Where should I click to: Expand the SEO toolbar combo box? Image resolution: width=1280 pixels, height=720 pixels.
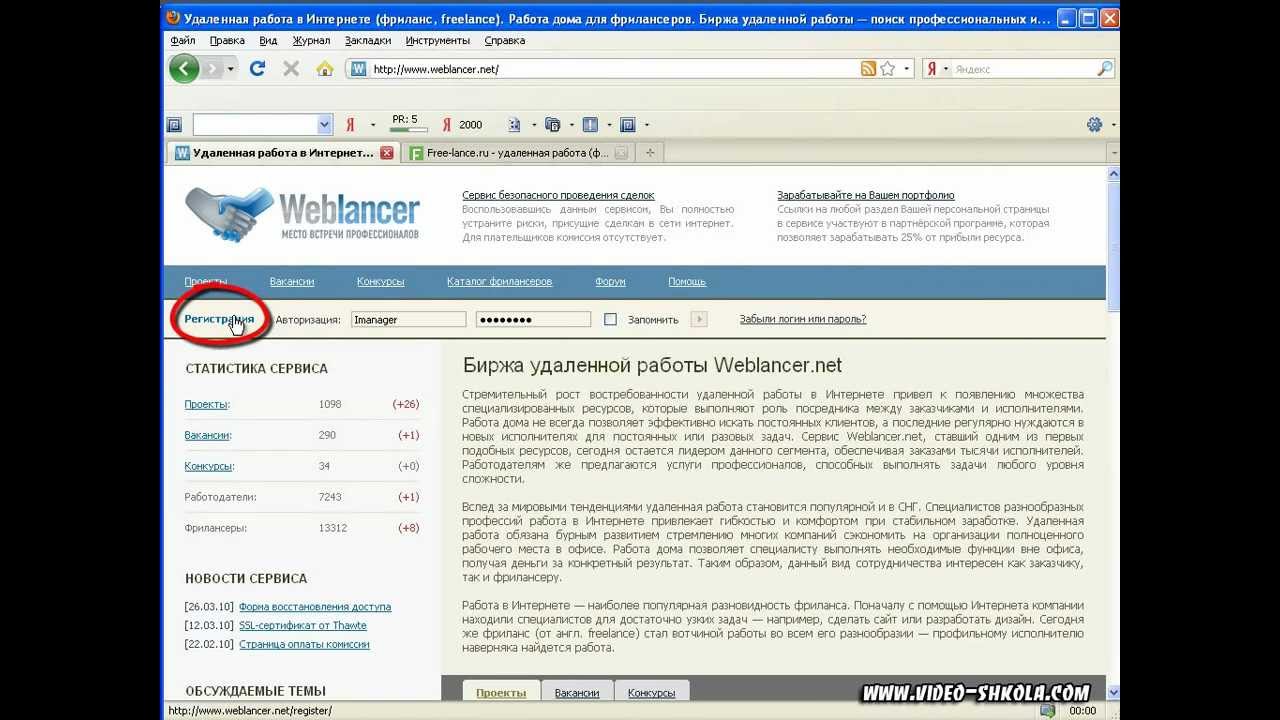(x=324, y=125)
